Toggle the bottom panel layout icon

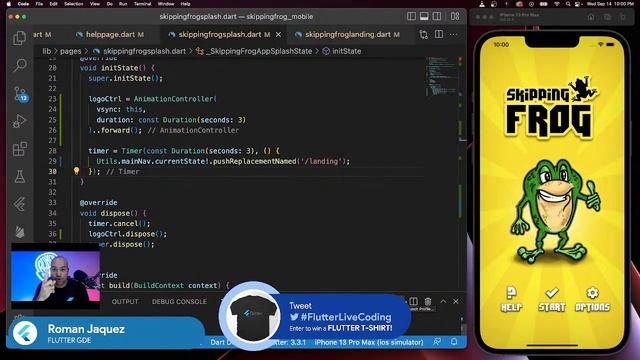click(x=424, y=16)
